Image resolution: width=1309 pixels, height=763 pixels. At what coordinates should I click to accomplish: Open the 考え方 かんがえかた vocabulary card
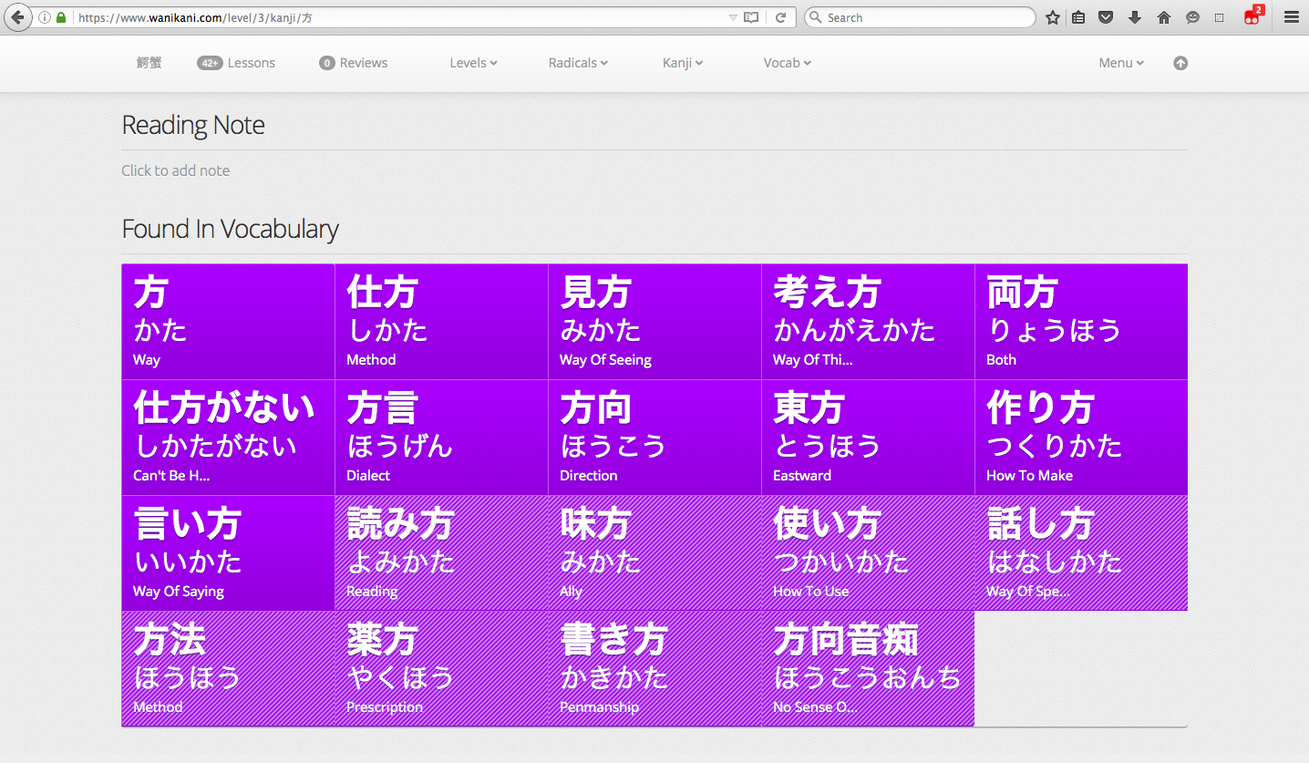(868, 322)
